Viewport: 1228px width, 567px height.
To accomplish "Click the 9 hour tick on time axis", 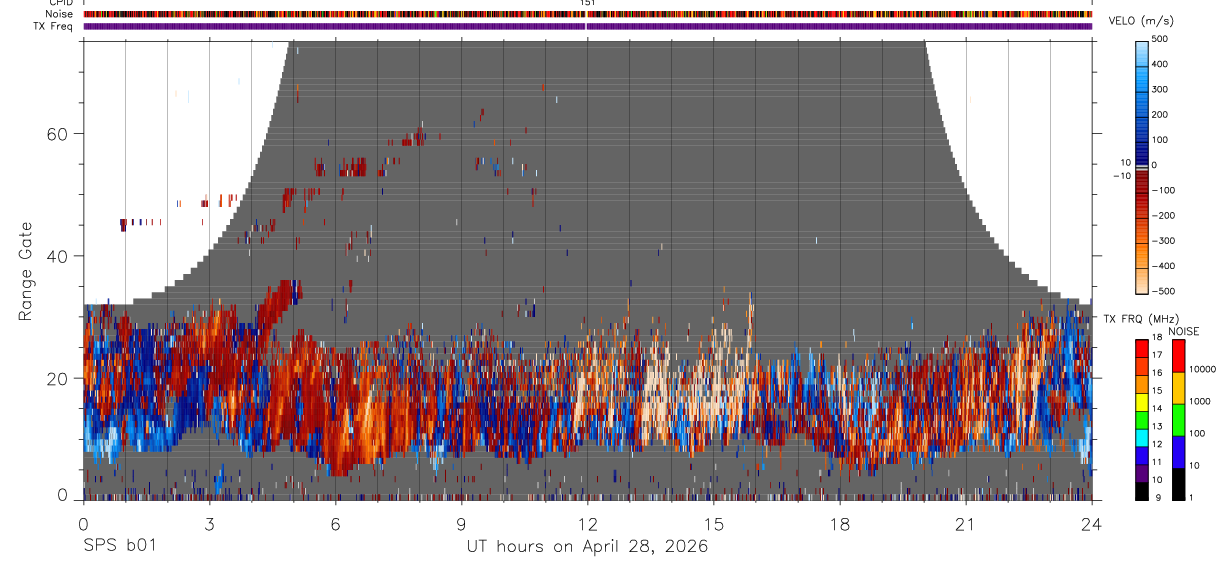I will point(461,523).
